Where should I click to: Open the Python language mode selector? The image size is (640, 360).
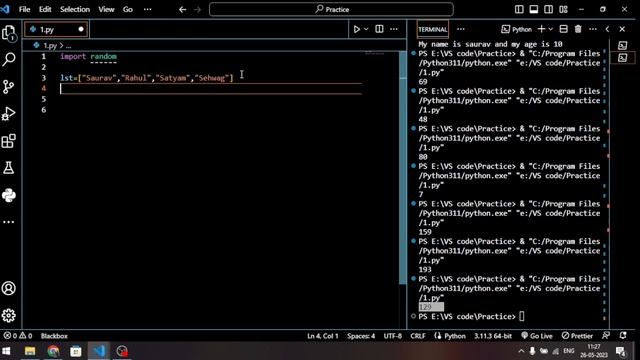[x=455, y=336]
